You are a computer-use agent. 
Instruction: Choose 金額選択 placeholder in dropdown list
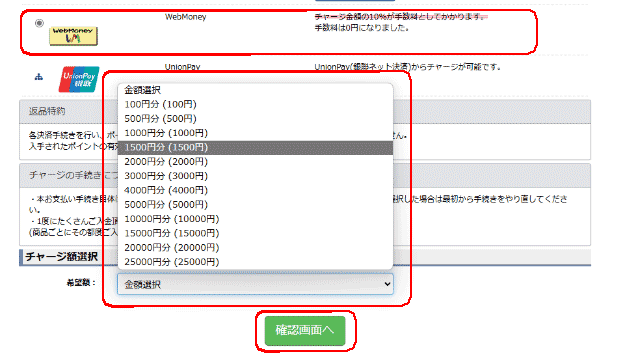255,90
